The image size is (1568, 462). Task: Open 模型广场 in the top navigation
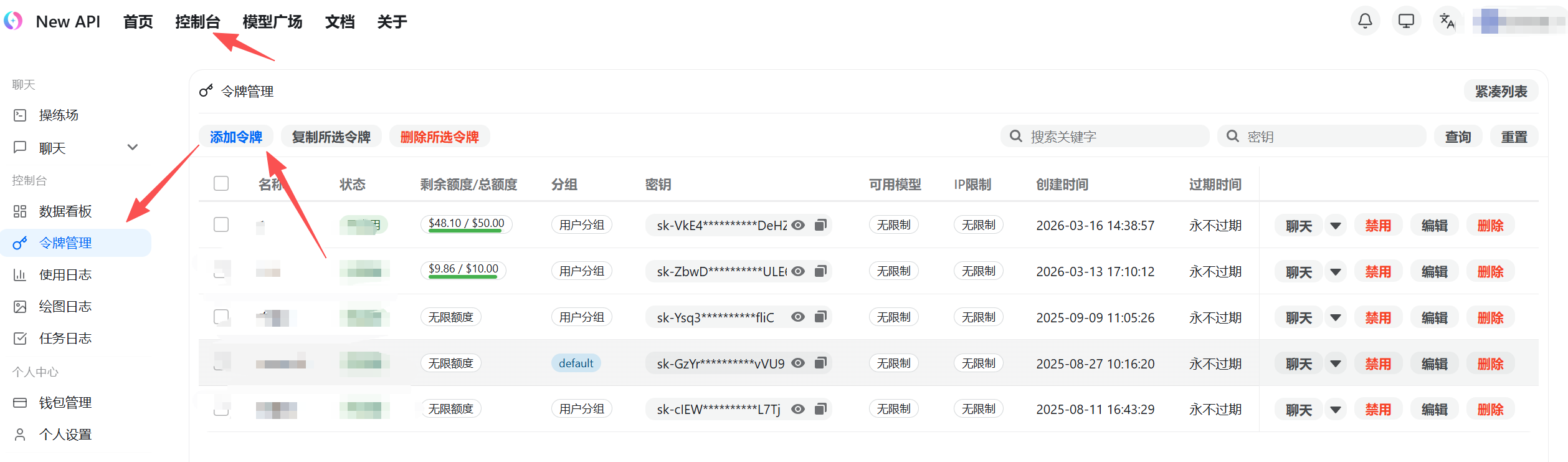coord(272,22)
